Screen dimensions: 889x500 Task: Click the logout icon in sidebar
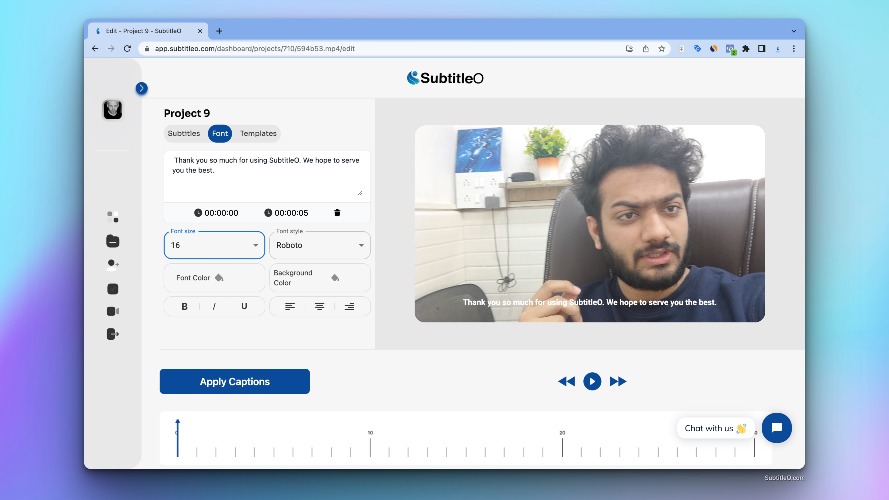pyautogui.click(x=113, y=334)
